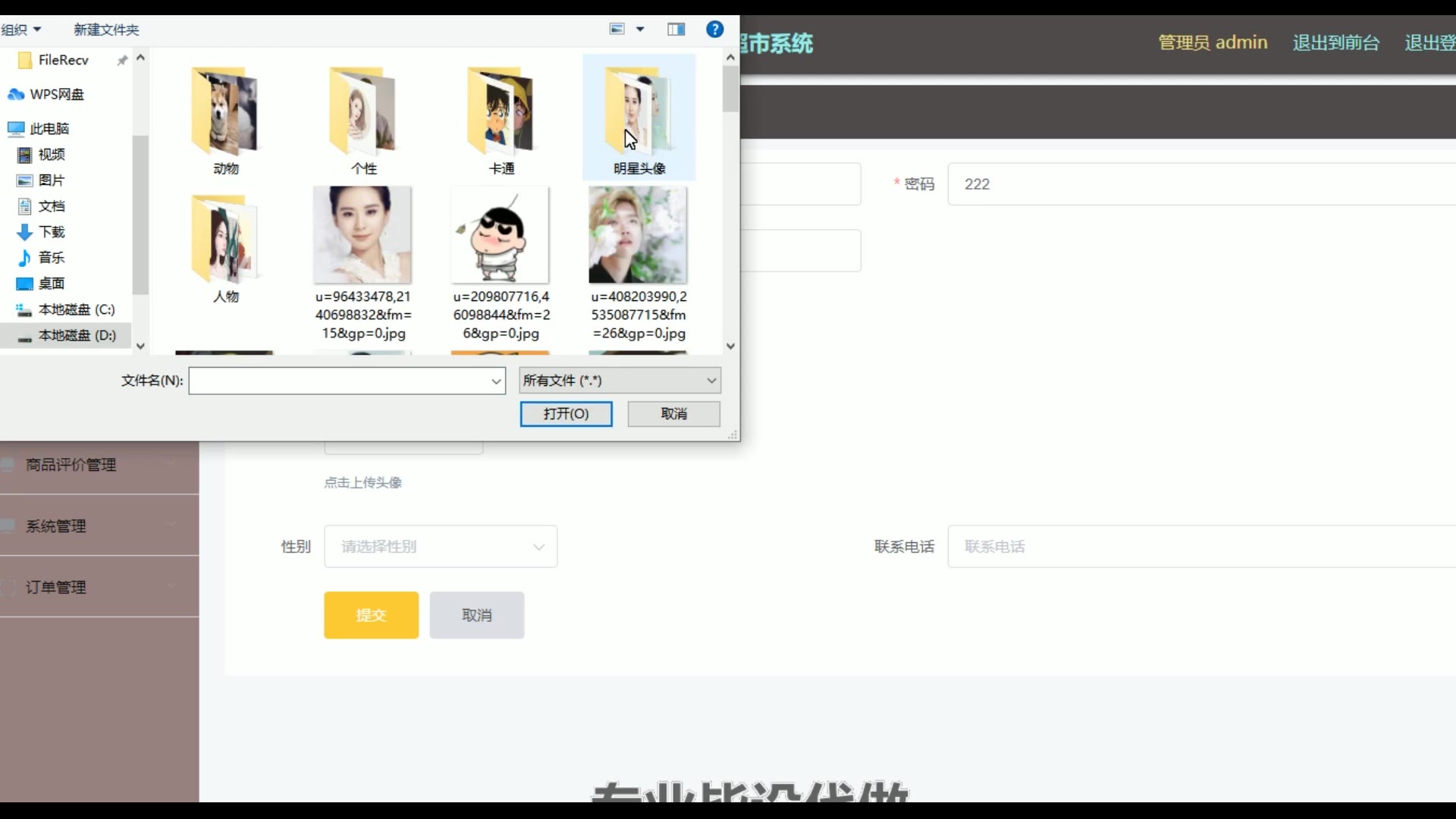Go to 本地磁盘 (C:) drive
Screen dimensions: 1456x819
(x=76, y=309)
